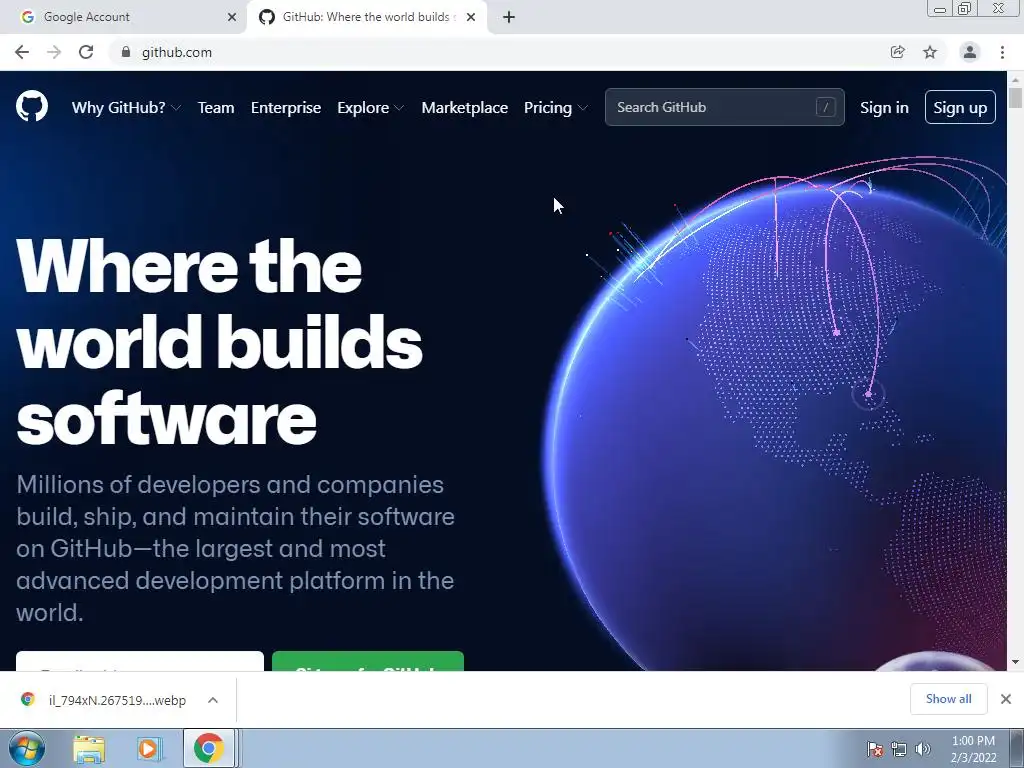Close the GitHub tab
Screen dimensions: 1024x768
pyautogui.click(x=471, y=17)
